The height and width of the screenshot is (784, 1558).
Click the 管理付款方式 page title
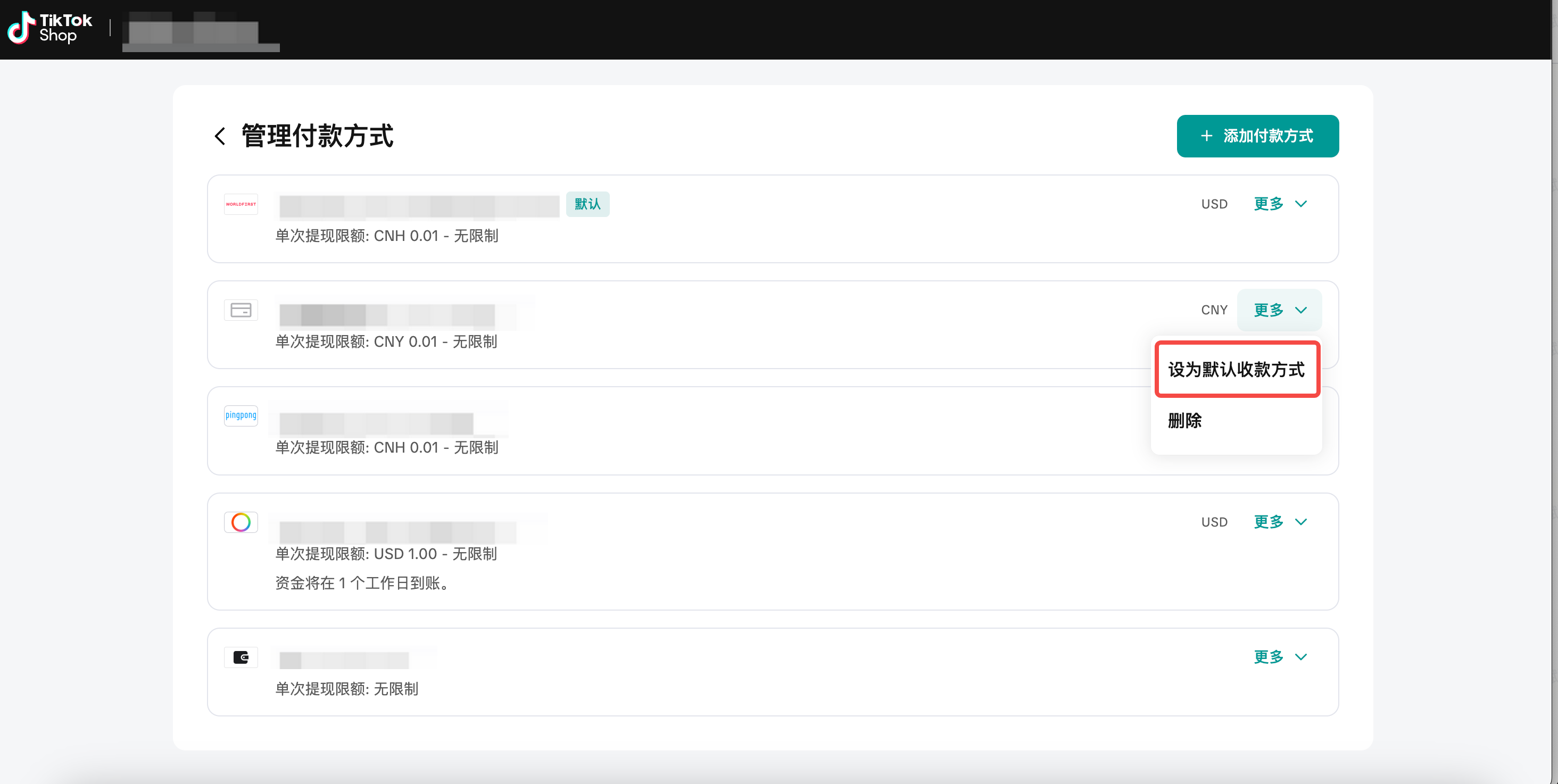tap(318, 136)
